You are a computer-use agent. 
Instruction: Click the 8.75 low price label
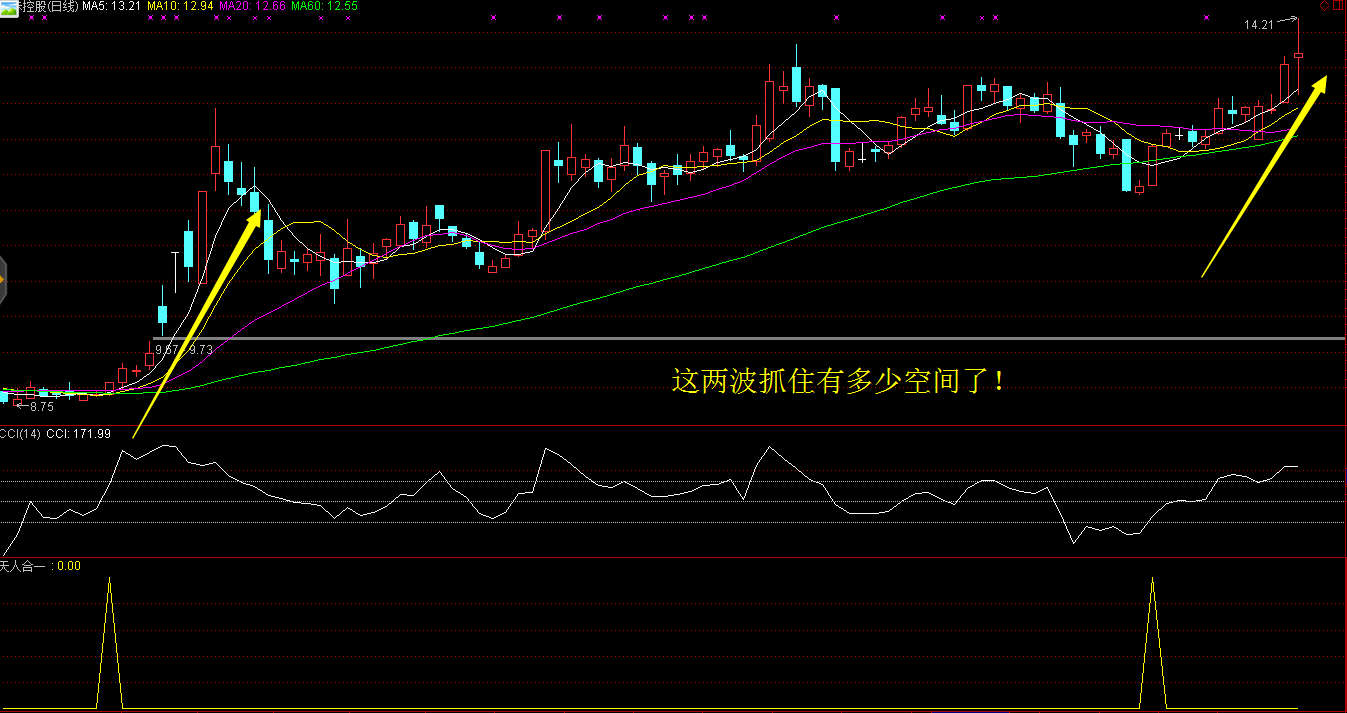click(x=42, y=407)
